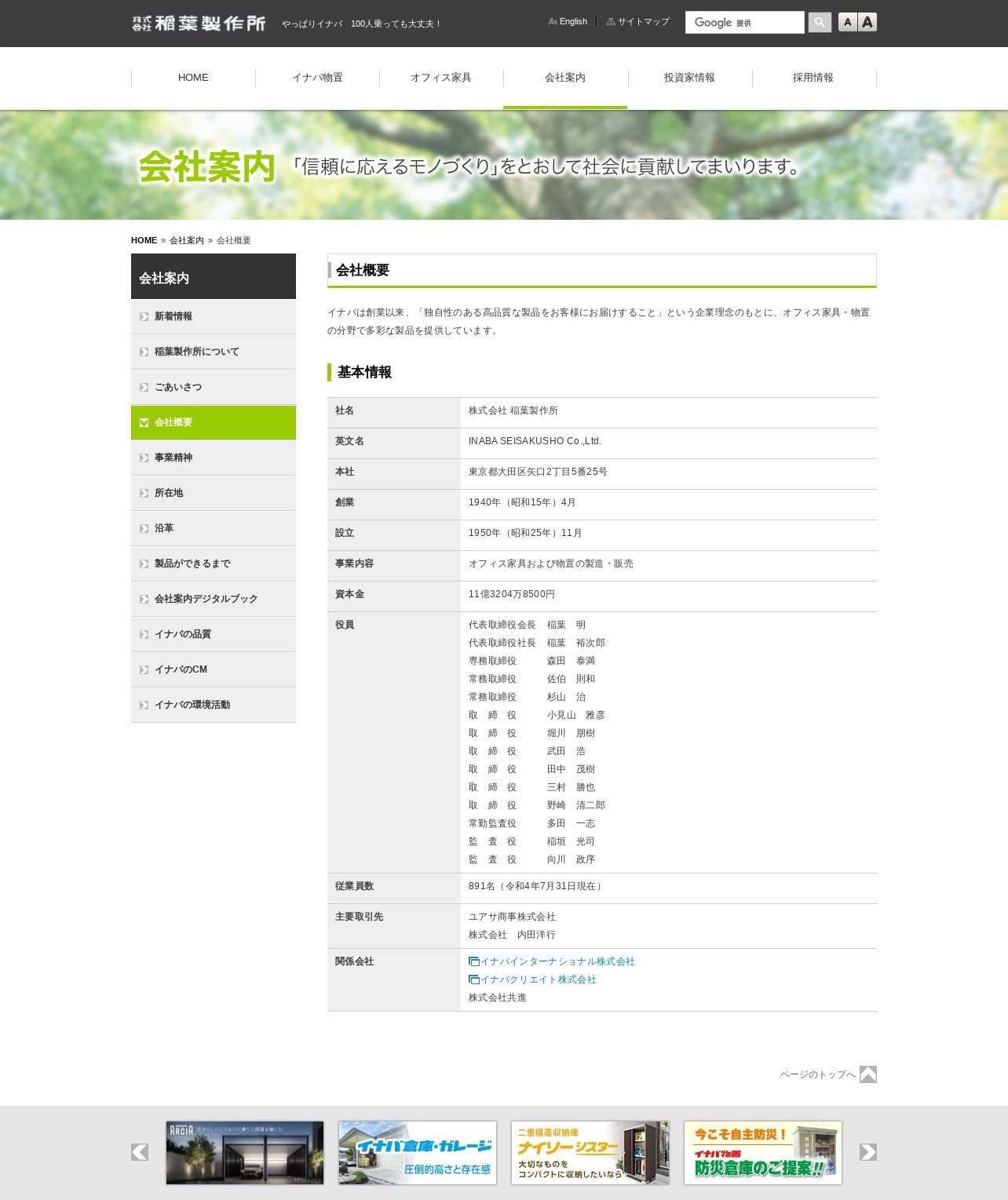Click the founding date 1940年（昭和15年）4月
Screen dimensions: 1008x1200
coord(522,502)
